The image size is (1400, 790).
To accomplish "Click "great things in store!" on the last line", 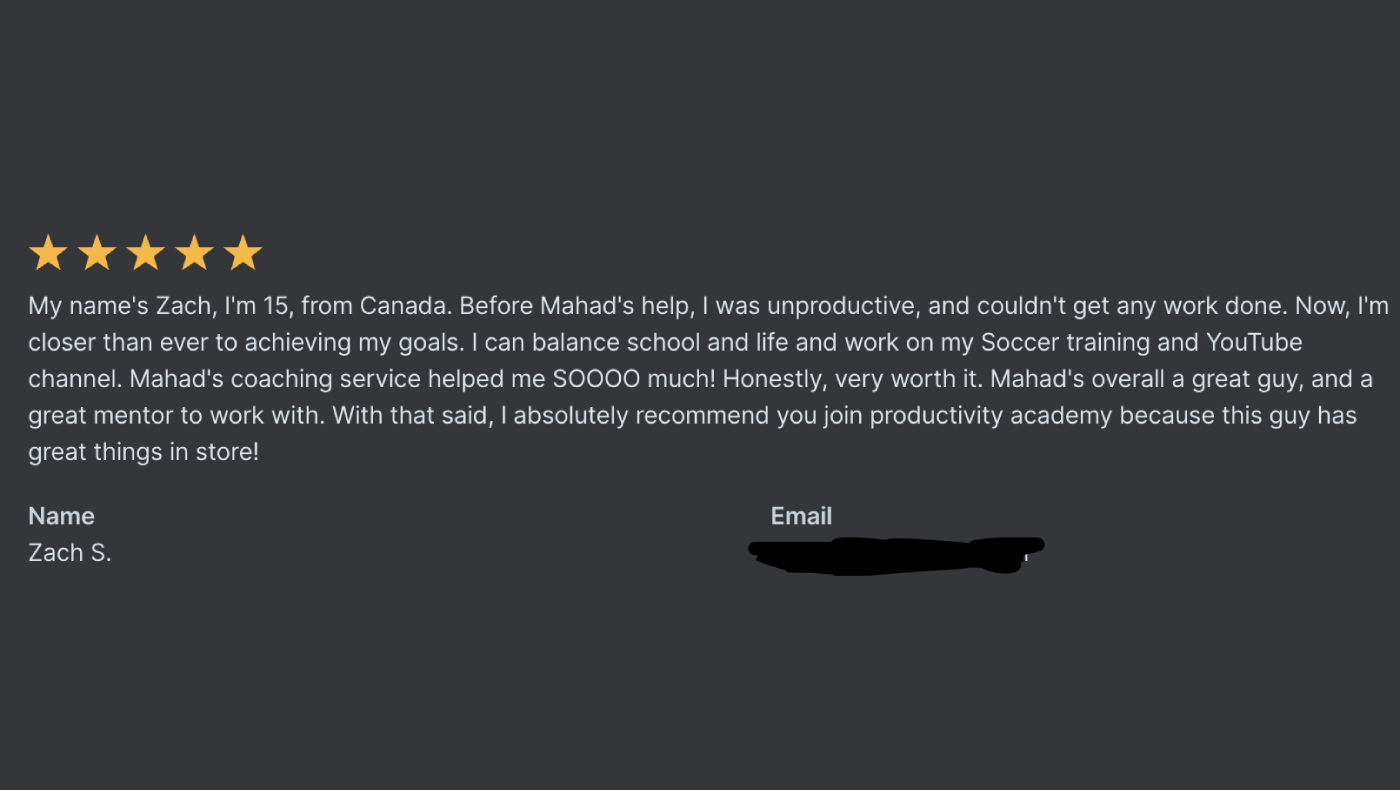I will tap(143, 453).
